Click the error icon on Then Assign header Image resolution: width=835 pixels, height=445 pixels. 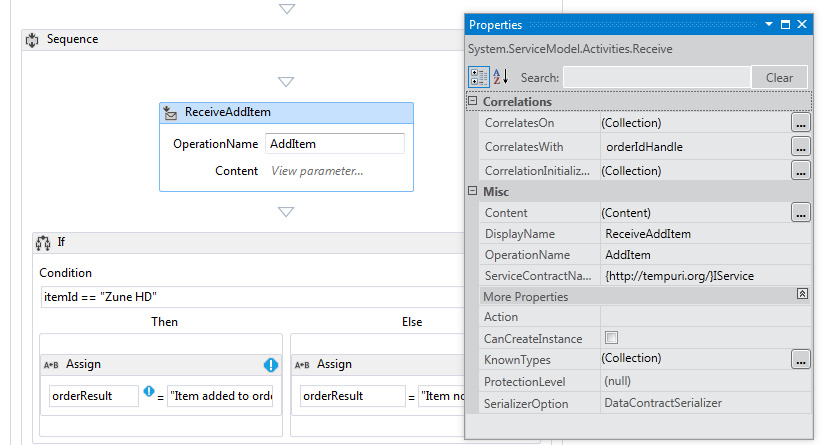pos(270,365)
